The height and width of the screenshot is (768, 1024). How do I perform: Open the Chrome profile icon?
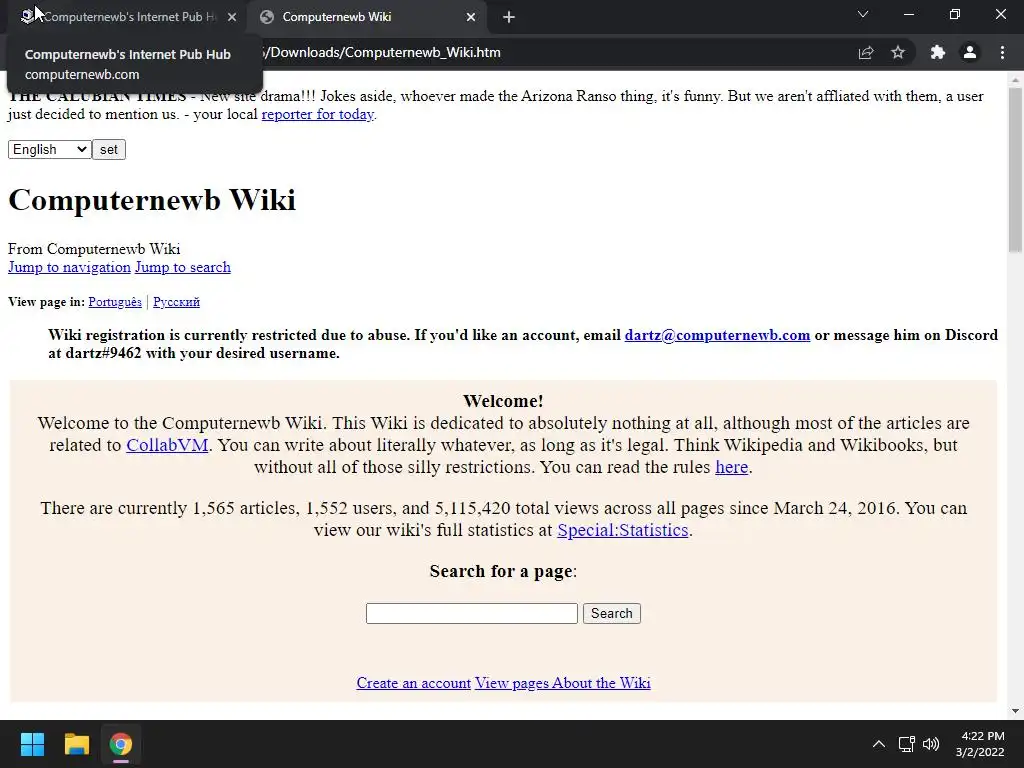(970, 53)
